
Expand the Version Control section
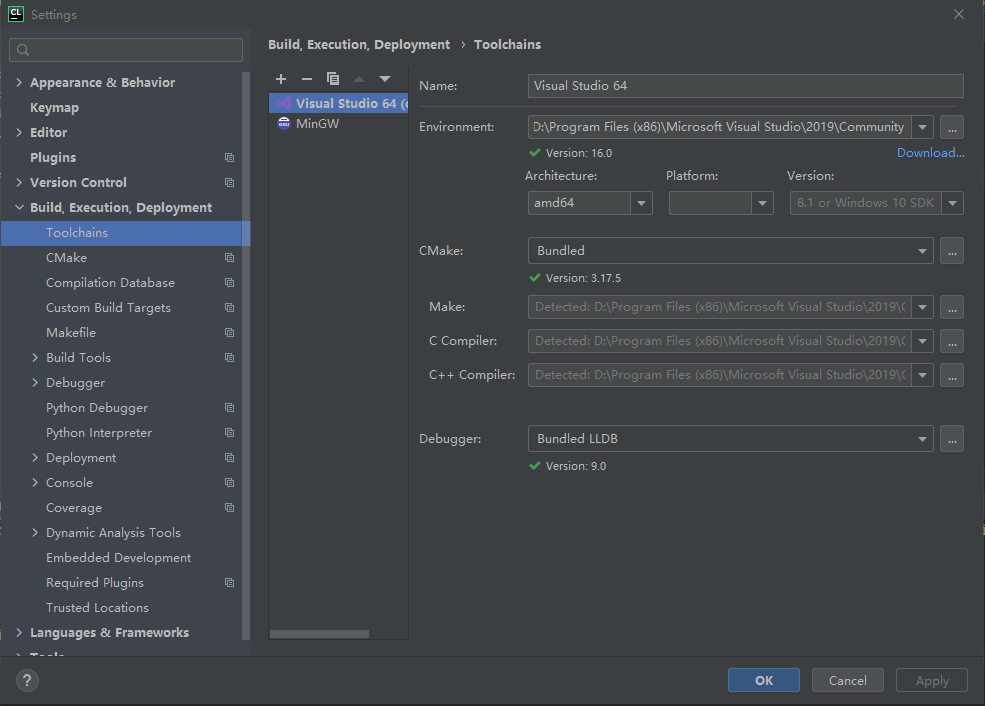[x=19, y=183]
